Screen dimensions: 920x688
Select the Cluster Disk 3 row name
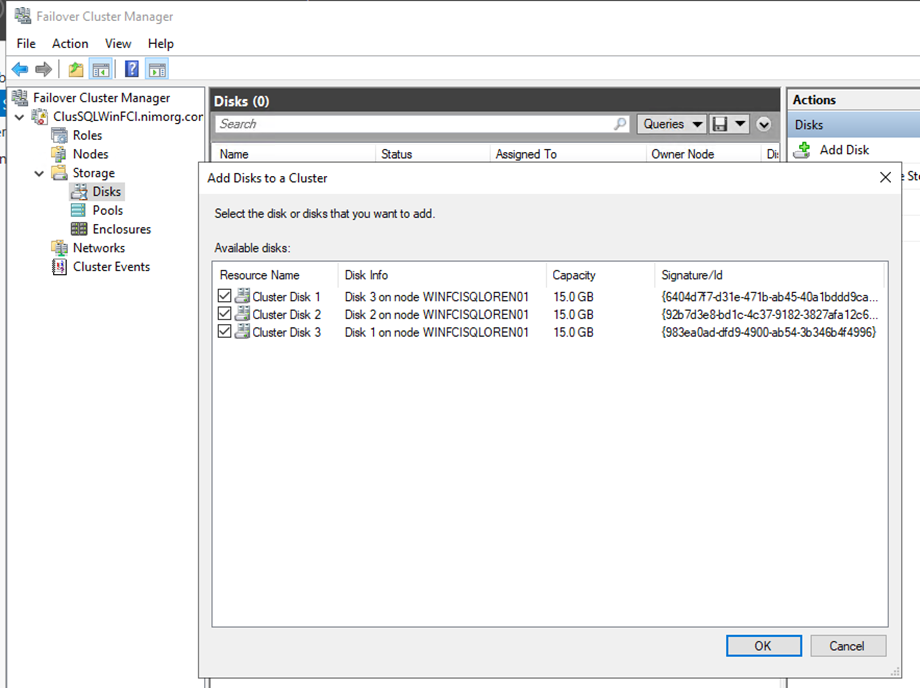tap(286, 332)
